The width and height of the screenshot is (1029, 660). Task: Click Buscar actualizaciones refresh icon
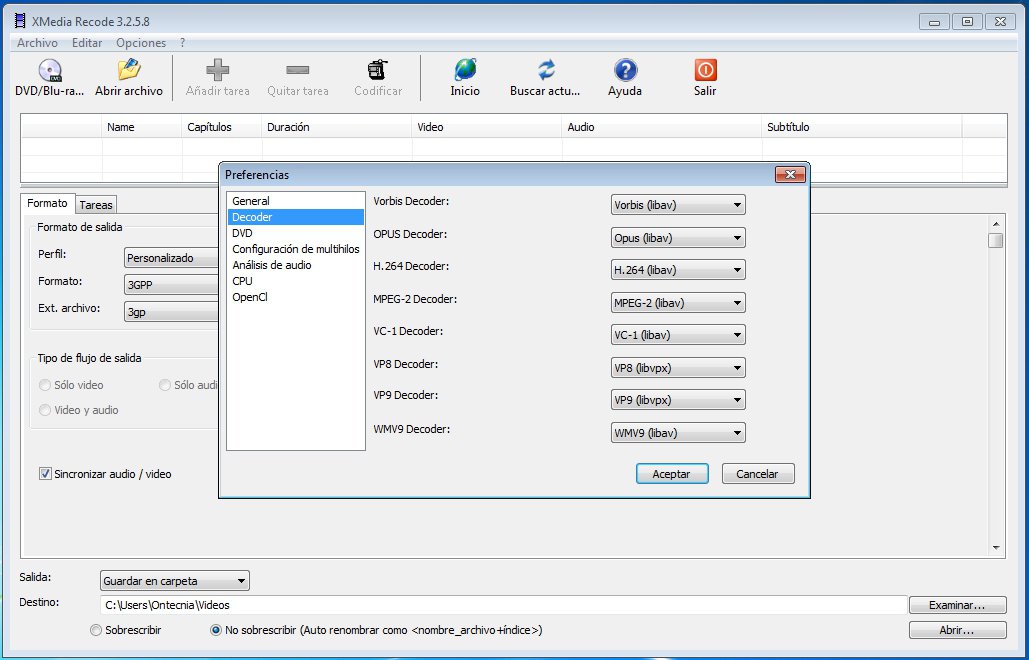click(545, 70)
